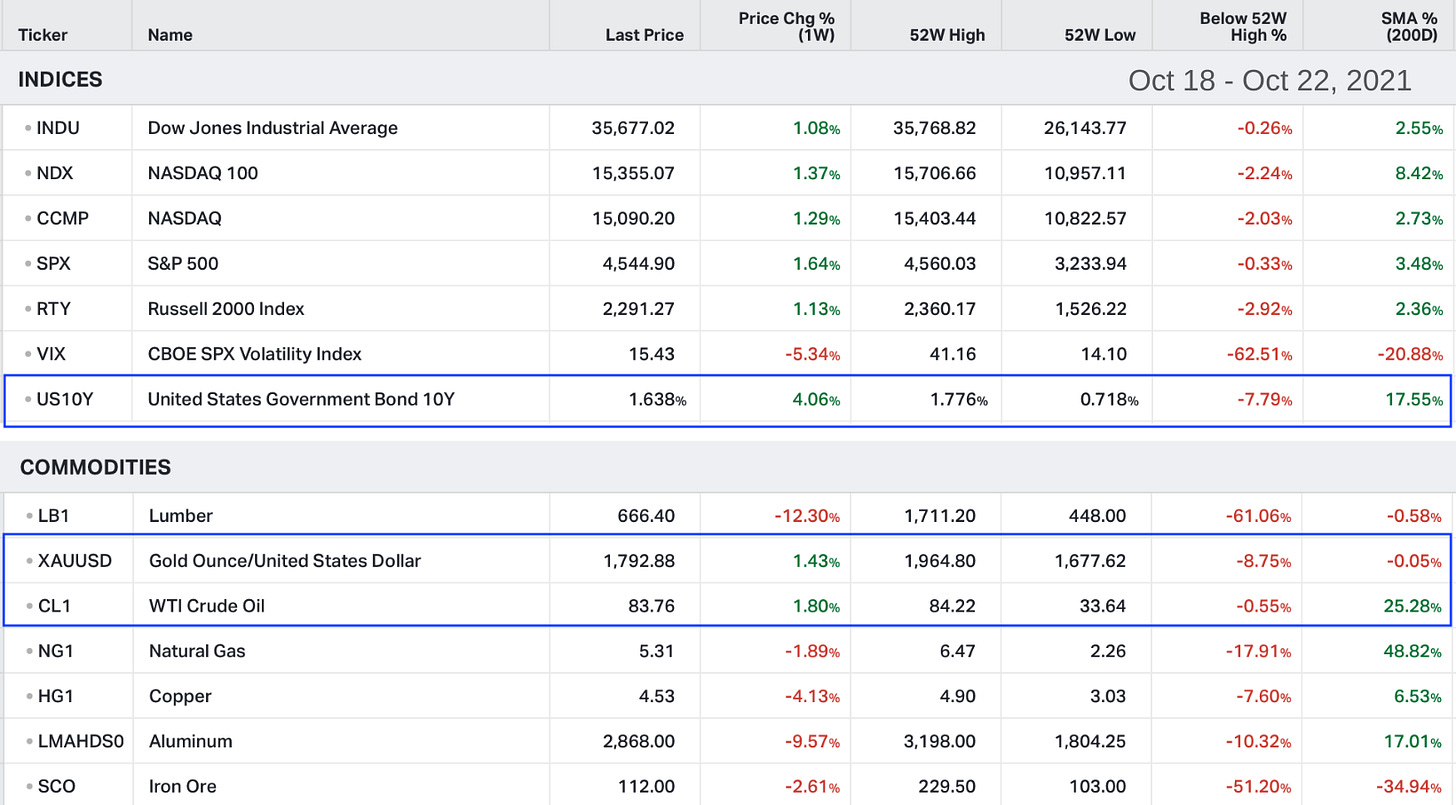Open United States Government Bond 10Y name
This screenshot has width=1456, height=805.
coord(301,400)
